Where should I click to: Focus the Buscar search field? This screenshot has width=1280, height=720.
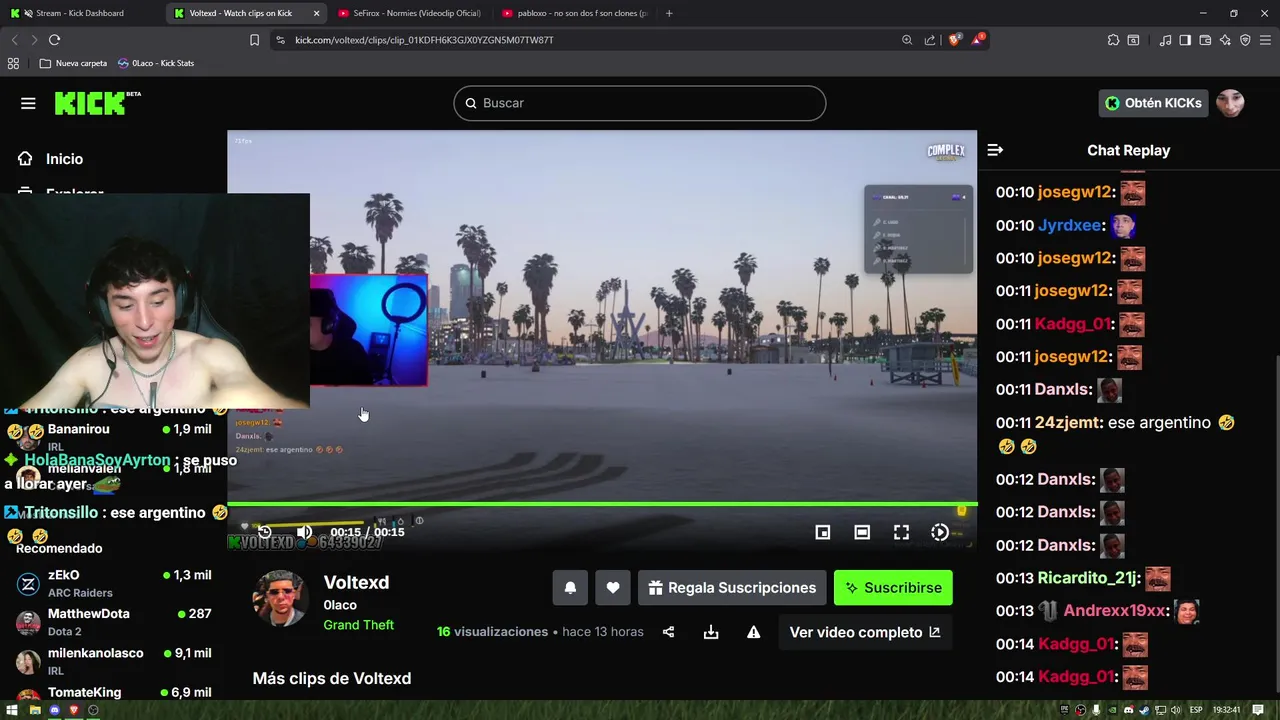(640, 103)
